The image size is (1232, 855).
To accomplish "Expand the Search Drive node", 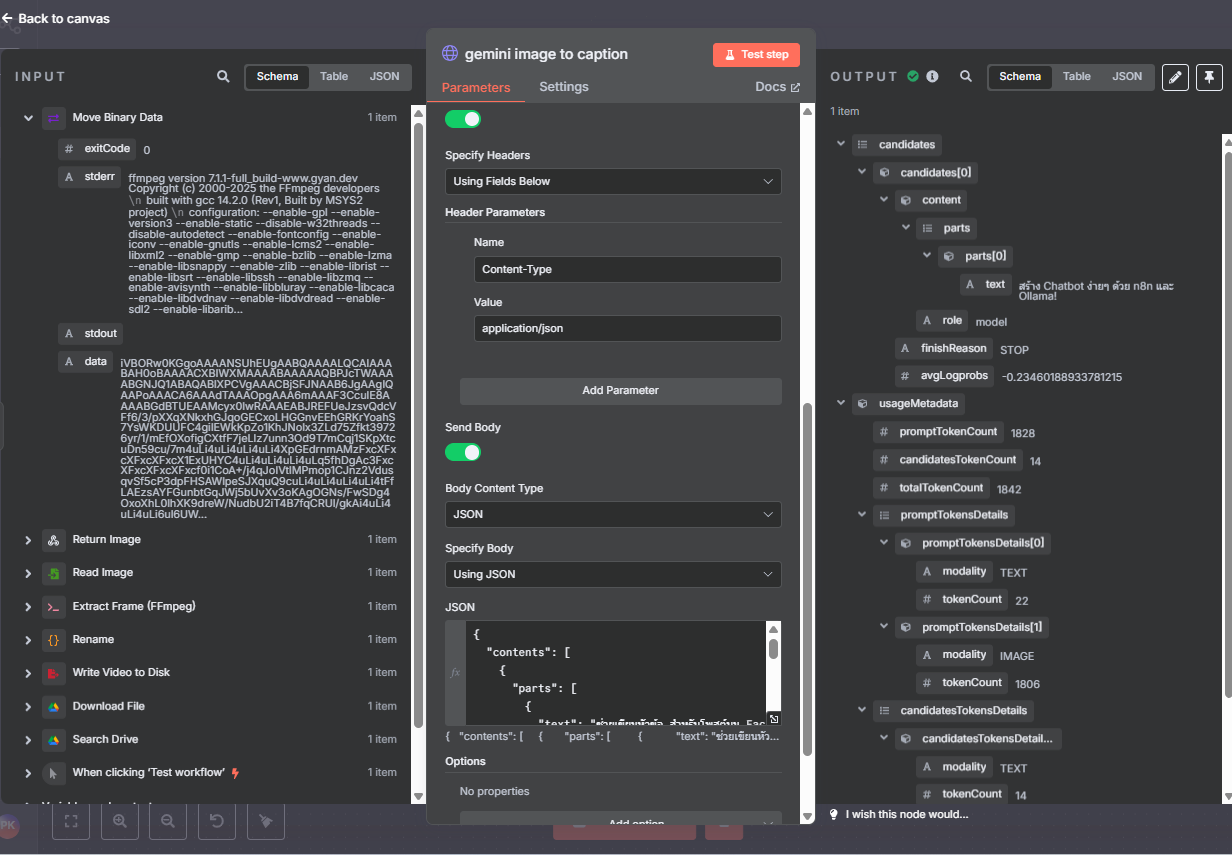I will click(x=28, y=740).
